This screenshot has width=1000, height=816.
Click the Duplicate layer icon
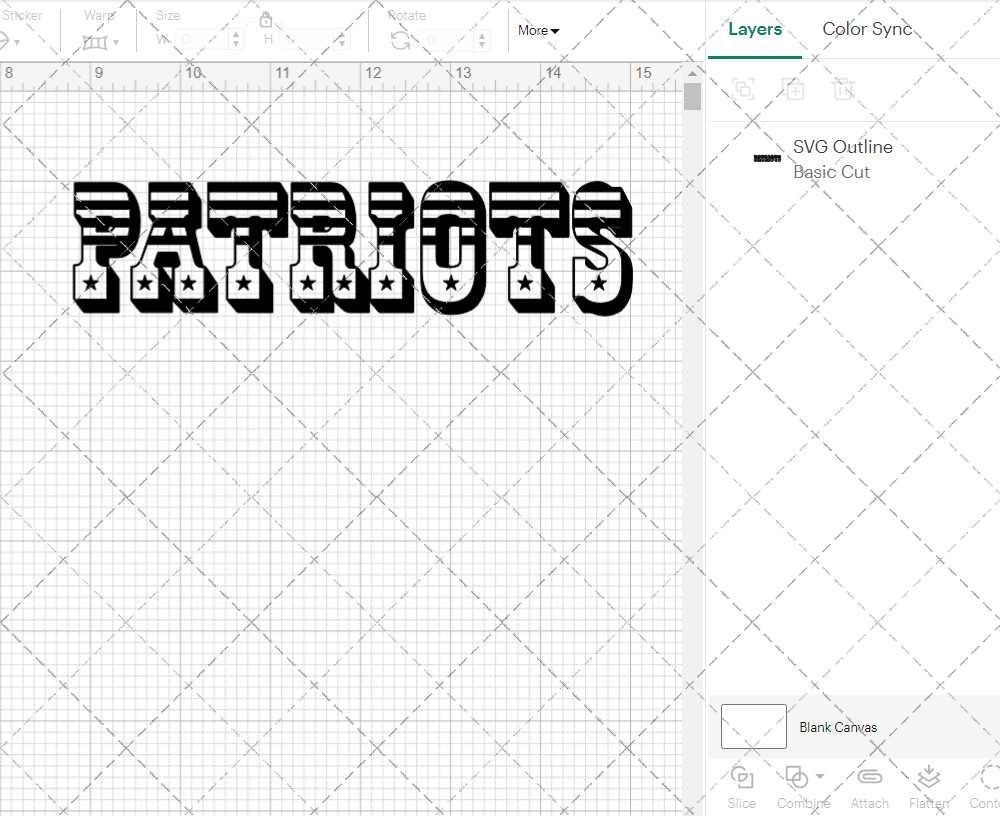(x=794, y=89)
